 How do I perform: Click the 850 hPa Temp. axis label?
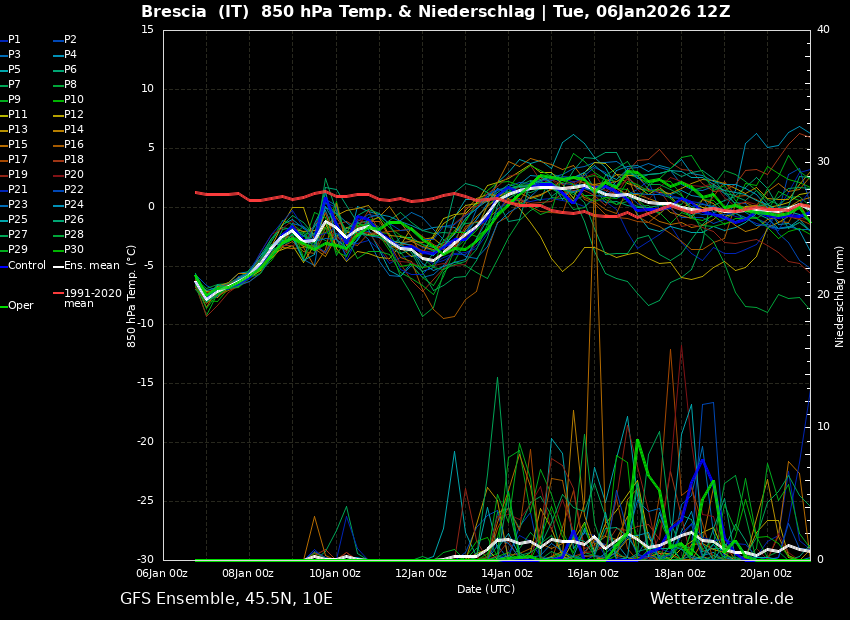coord(132,296)
